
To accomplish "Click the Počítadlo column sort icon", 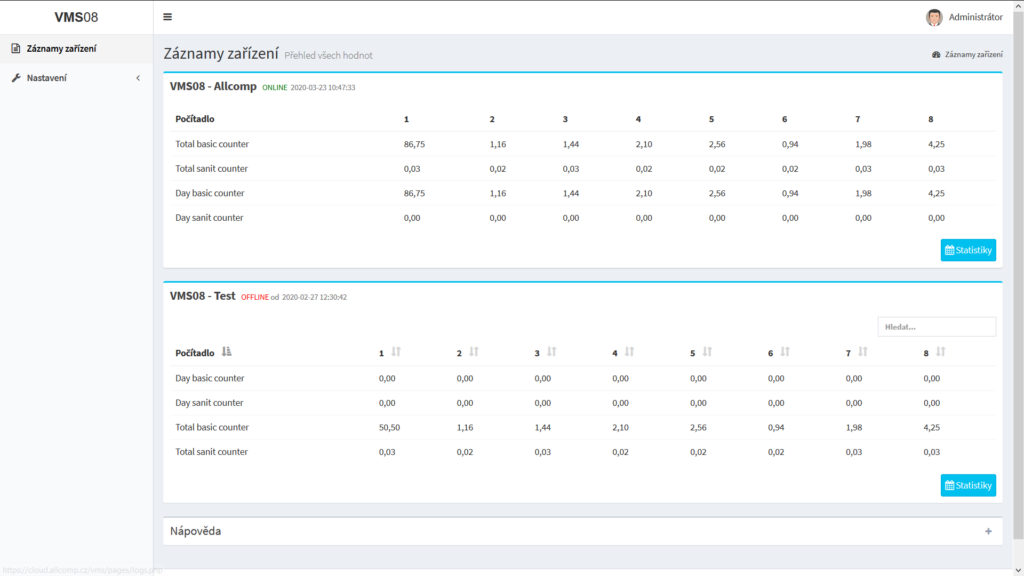I will [x=227, y=352].
